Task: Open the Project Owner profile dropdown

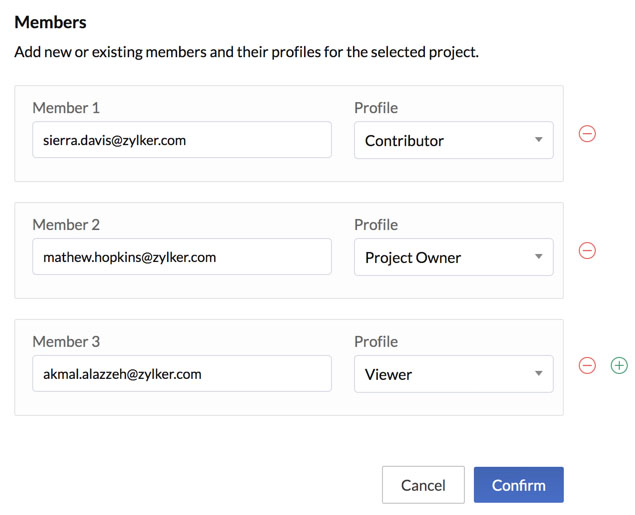Action: (x=454, y=257)
